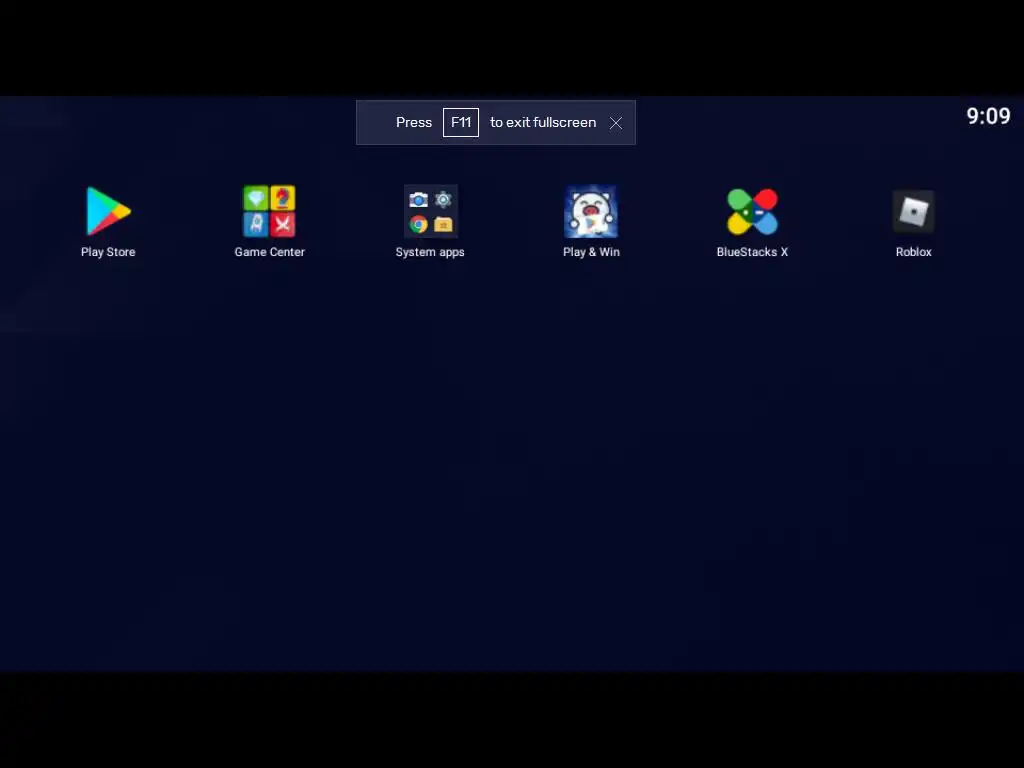1024x768 pixels.
Task: Click the "Play Store" label text
Action: pos(108,252)
